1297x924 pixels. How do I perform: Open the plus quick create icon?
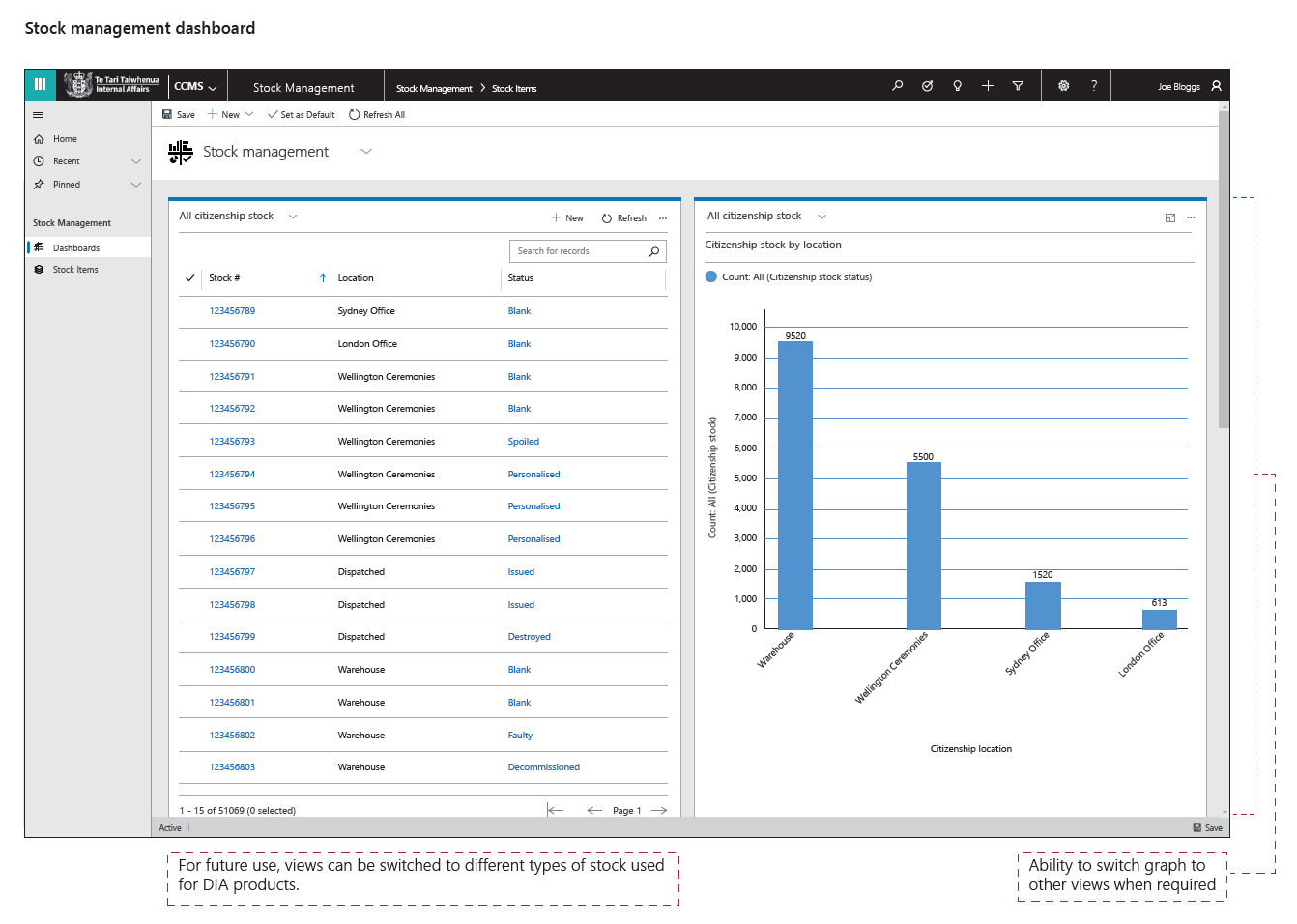tap(988, 86)
